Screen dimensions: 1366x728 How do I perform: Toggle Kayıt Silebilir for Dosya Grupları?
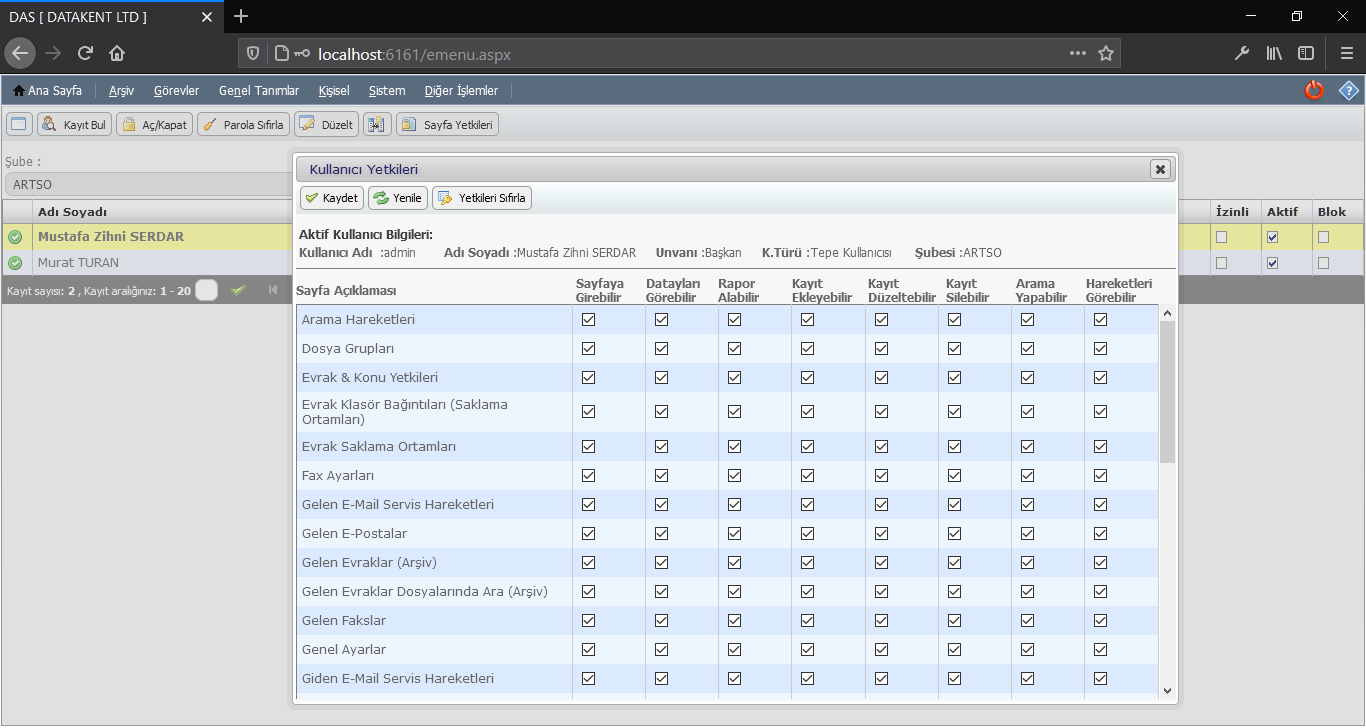coord(954,349)
